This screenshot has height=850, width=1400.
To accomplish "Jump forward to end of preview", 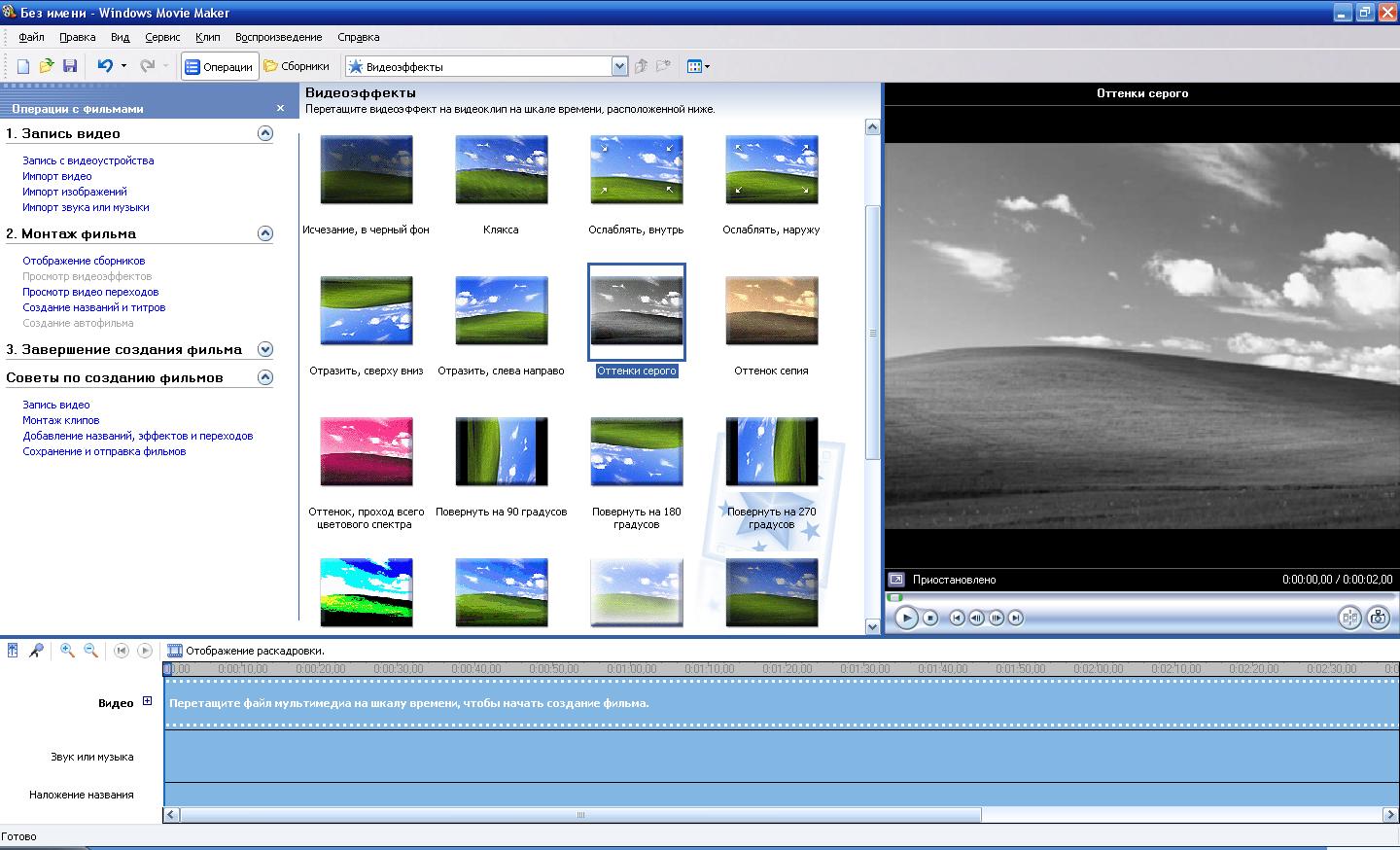I will pyautogui.click(x=1016, y=618).
